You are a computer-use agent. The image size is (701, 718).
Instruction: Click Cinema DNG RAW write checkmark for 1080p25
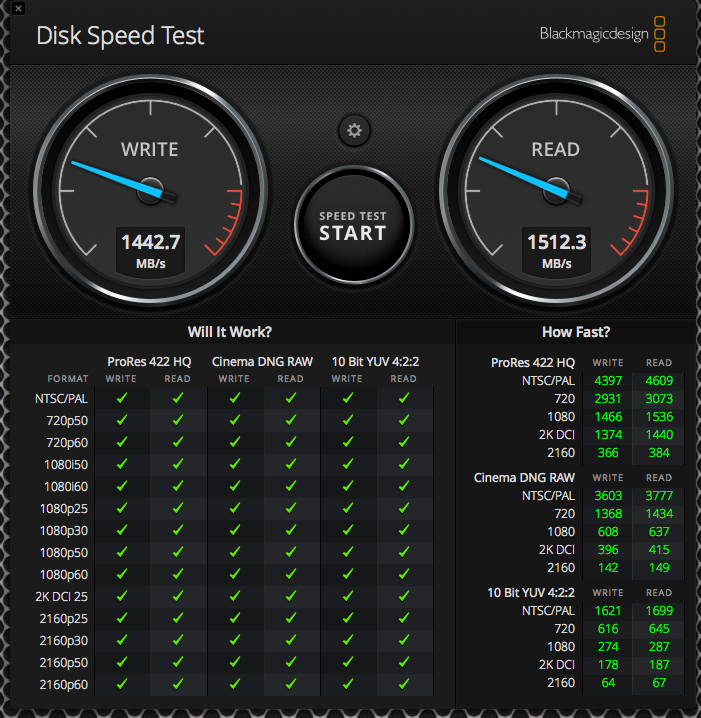[235, 508]
